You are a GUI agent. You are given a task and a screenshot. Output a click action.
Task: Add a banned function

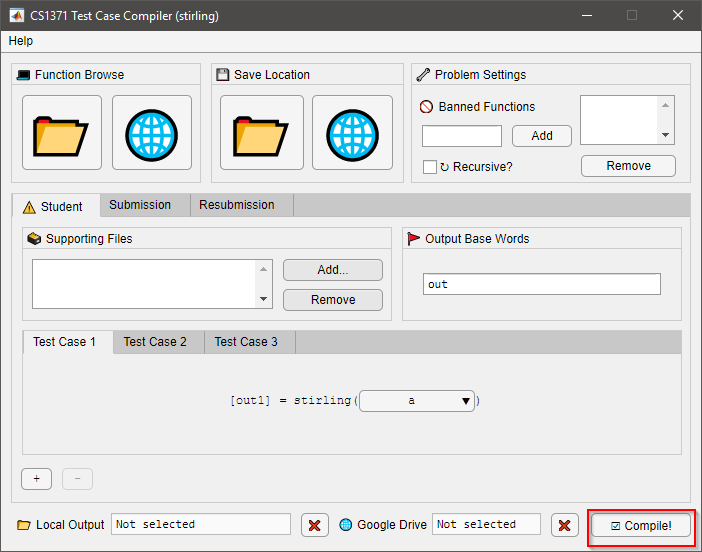click(x=542, y=136)
